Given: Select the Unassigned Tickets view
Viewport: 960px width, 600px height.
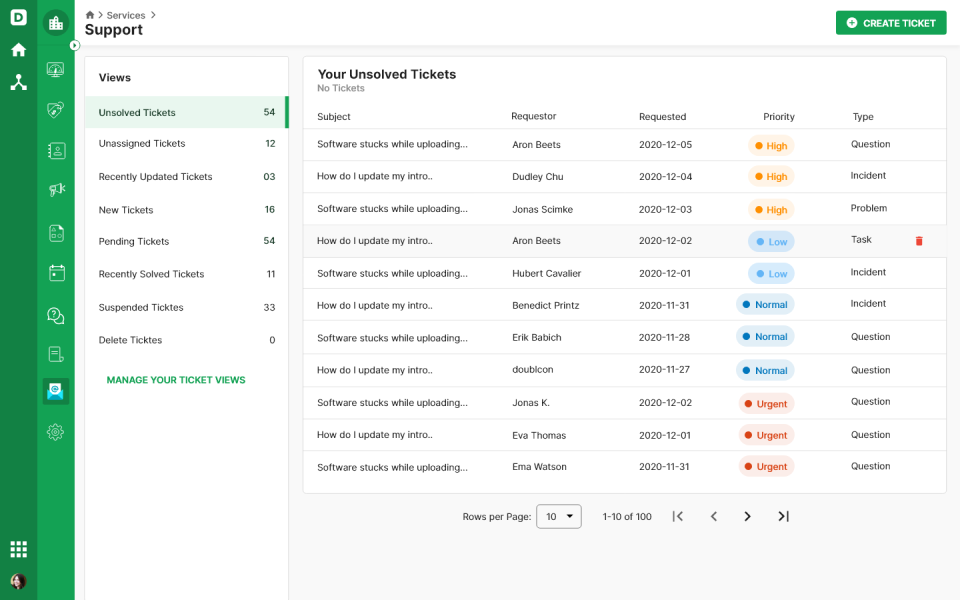Looking at the screenshot, I should click(x=186, y=143).
